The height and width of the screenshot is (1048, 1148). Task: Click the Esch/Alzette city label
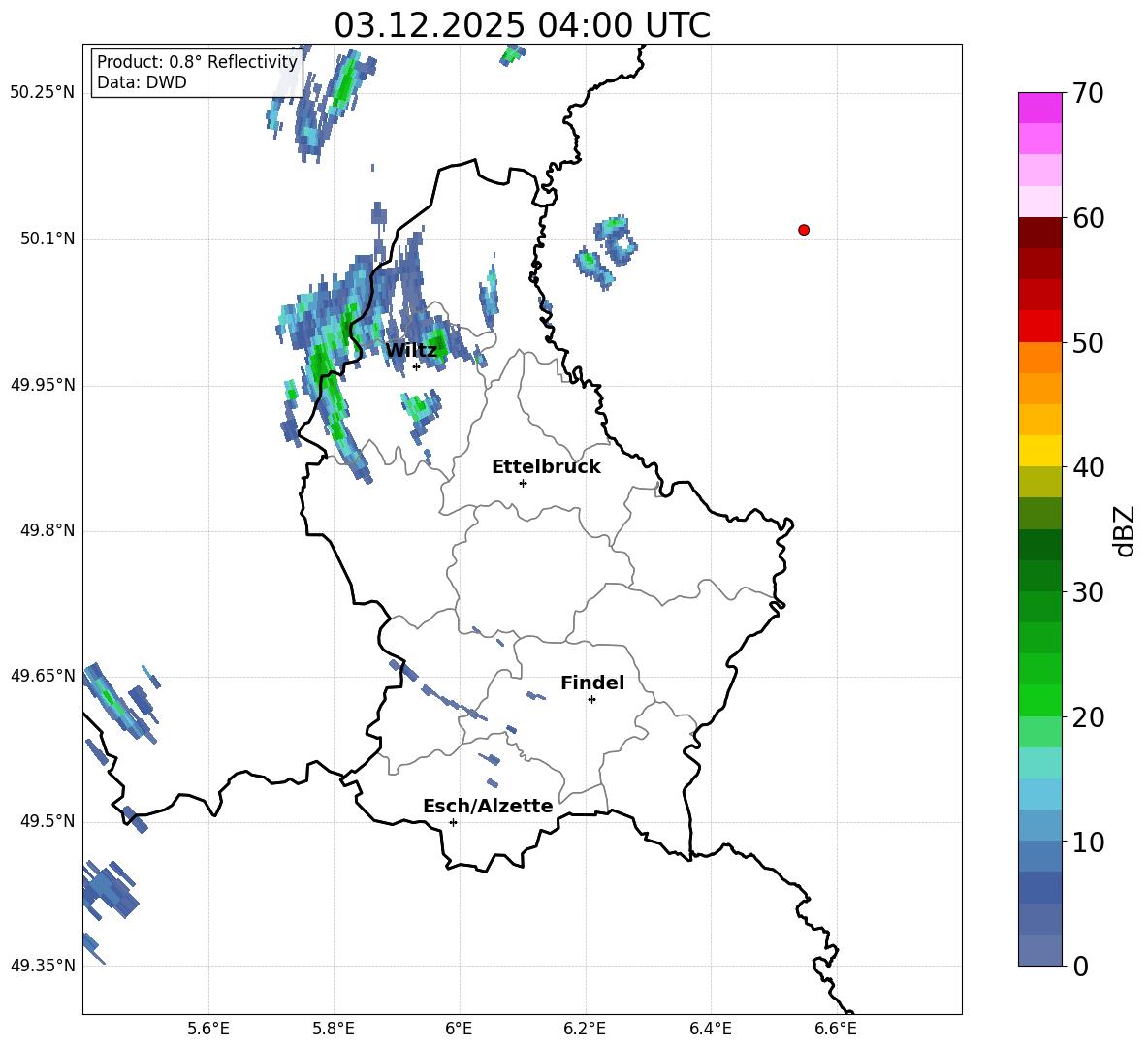coord(488,806)
